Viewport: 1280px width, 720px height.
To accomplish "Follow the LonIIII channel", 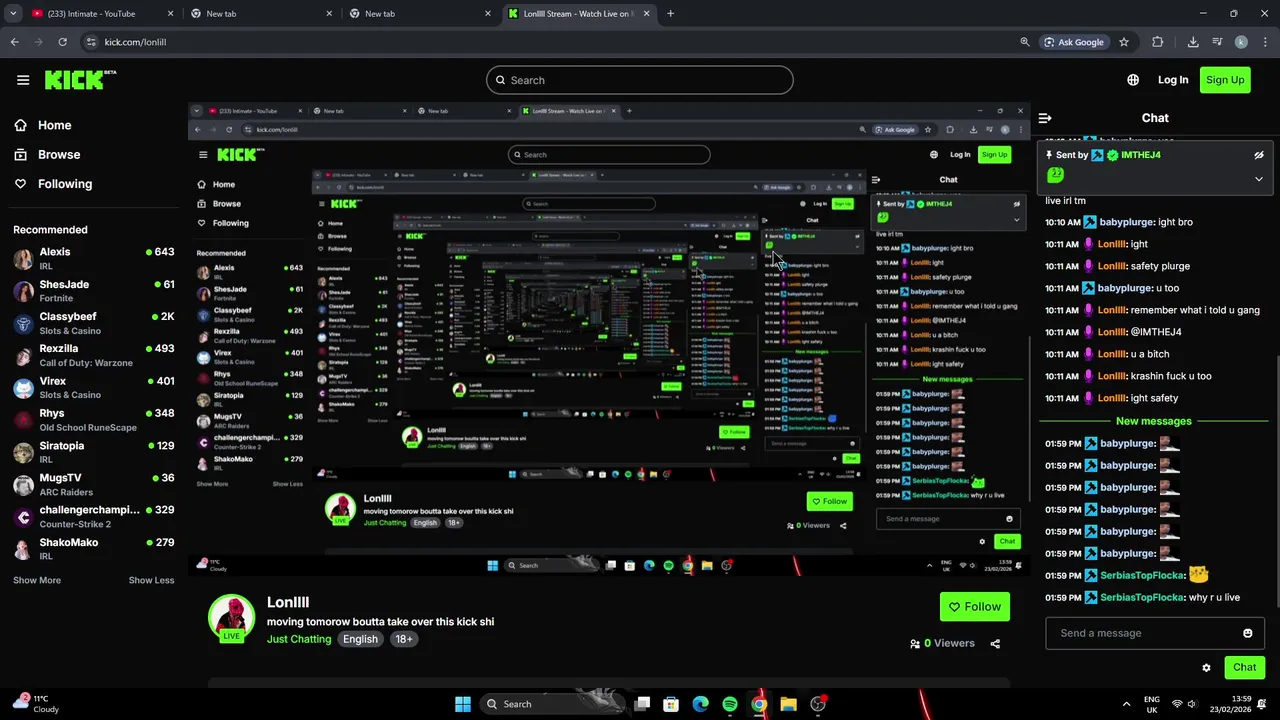I will pos(974,606).
